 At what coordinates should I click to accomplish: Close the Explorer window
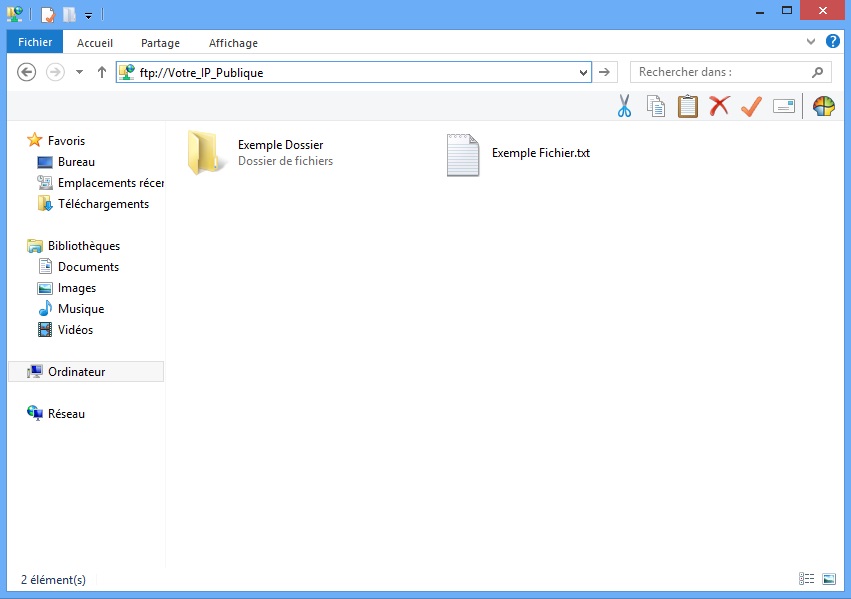(823, 10)
